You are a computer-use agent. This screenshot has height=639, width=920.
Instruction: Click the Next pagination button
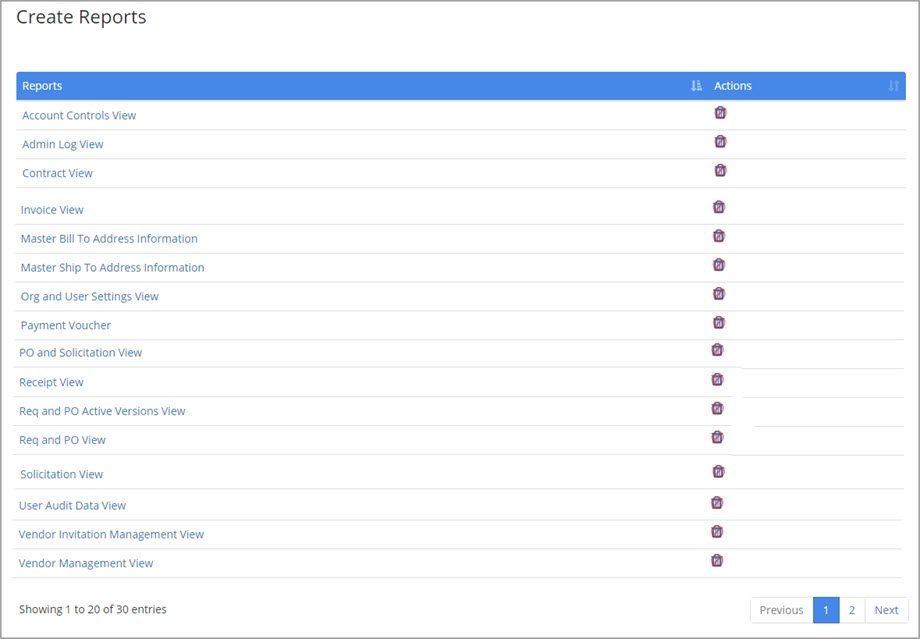tap(886, 610)
